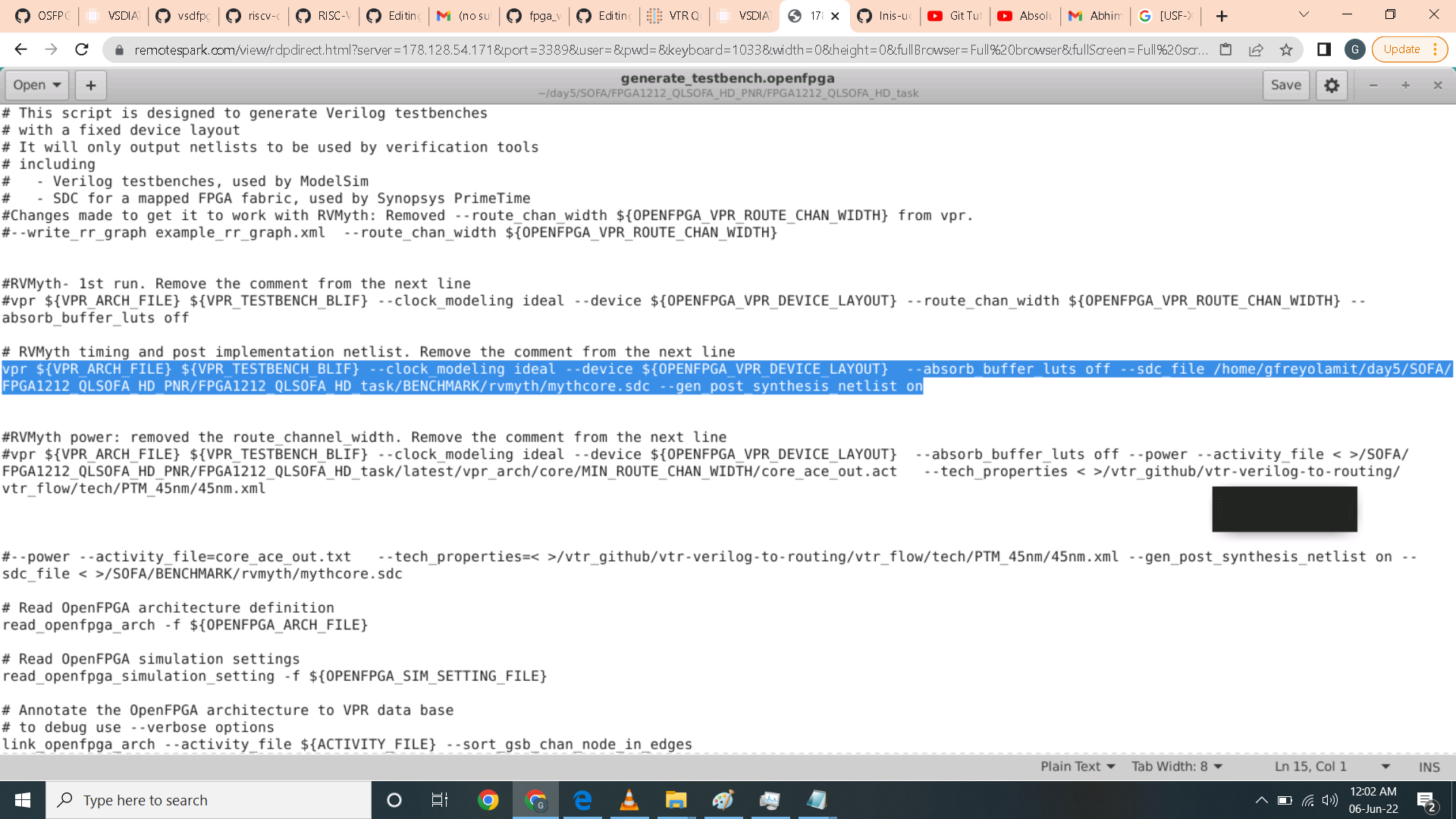Open Tab Width: 8 dropdown
1456x819 pixels.
pos(1177,767)
